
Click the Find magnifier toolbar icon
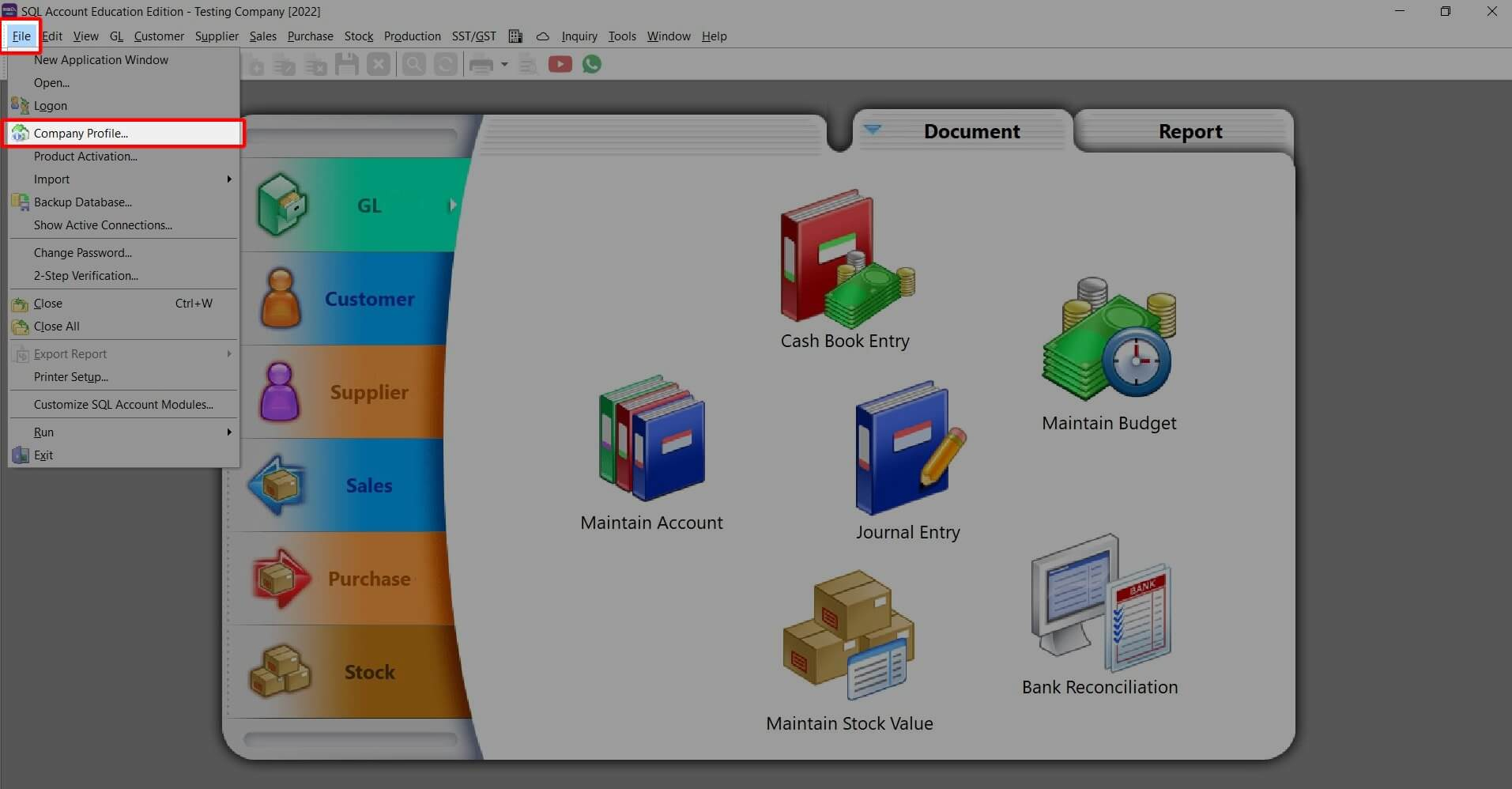point(413,64)
